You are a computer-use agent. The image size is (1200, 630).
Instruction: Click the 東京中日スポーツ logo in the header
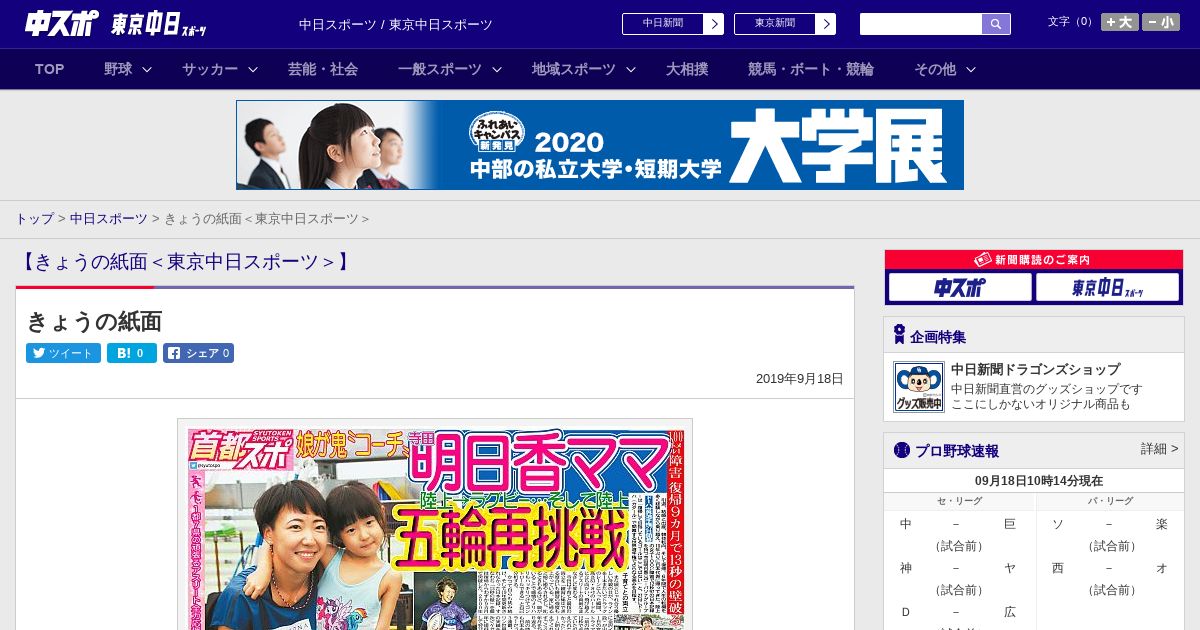point(159,24)
